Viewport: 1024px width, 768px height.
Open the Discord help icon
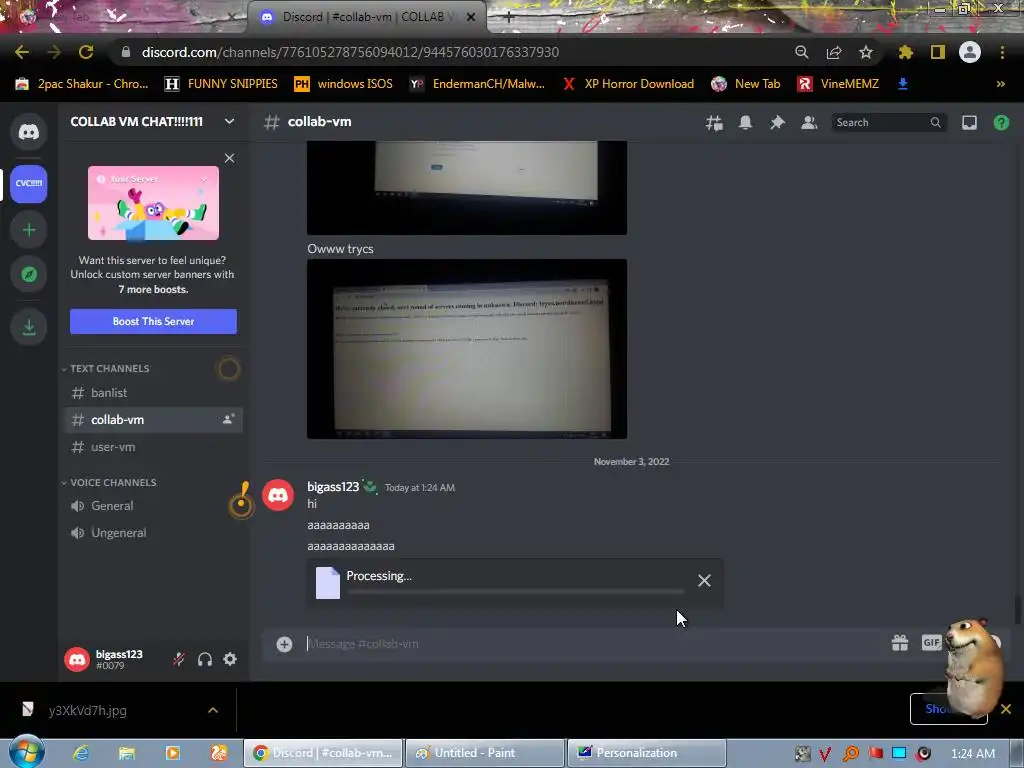point(1001,123)
